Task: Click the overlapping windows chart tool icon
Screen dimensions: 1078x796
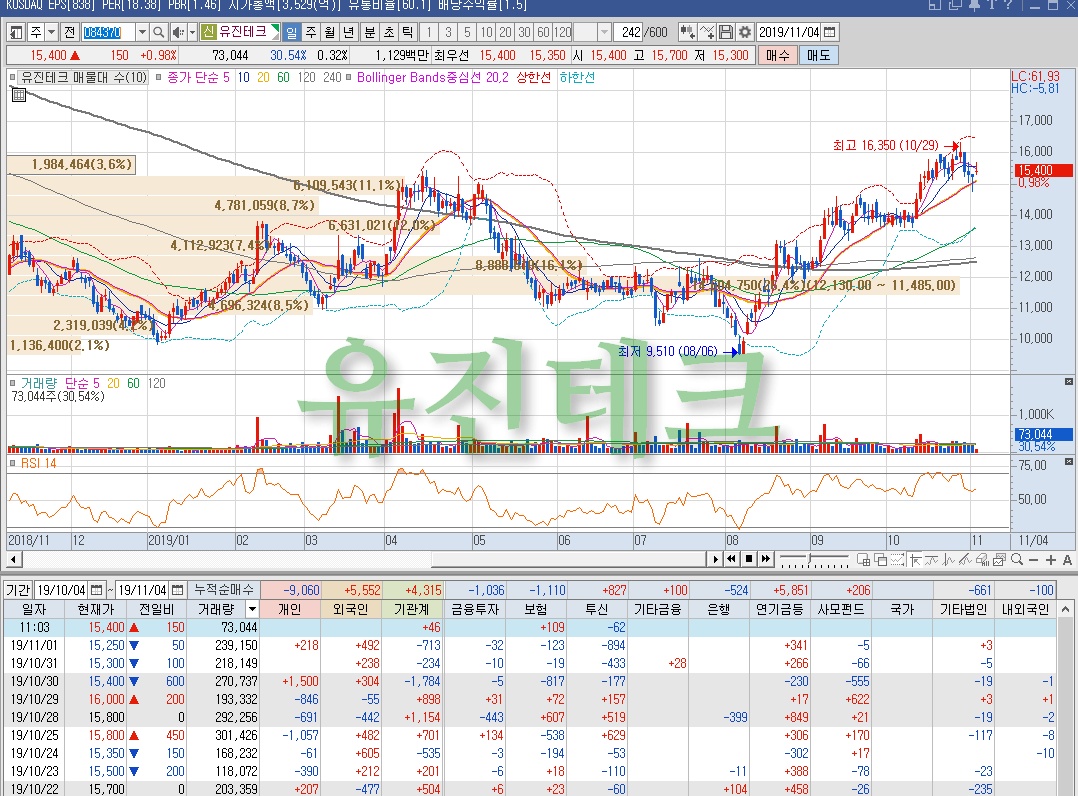Action: [x=881, y=560]
